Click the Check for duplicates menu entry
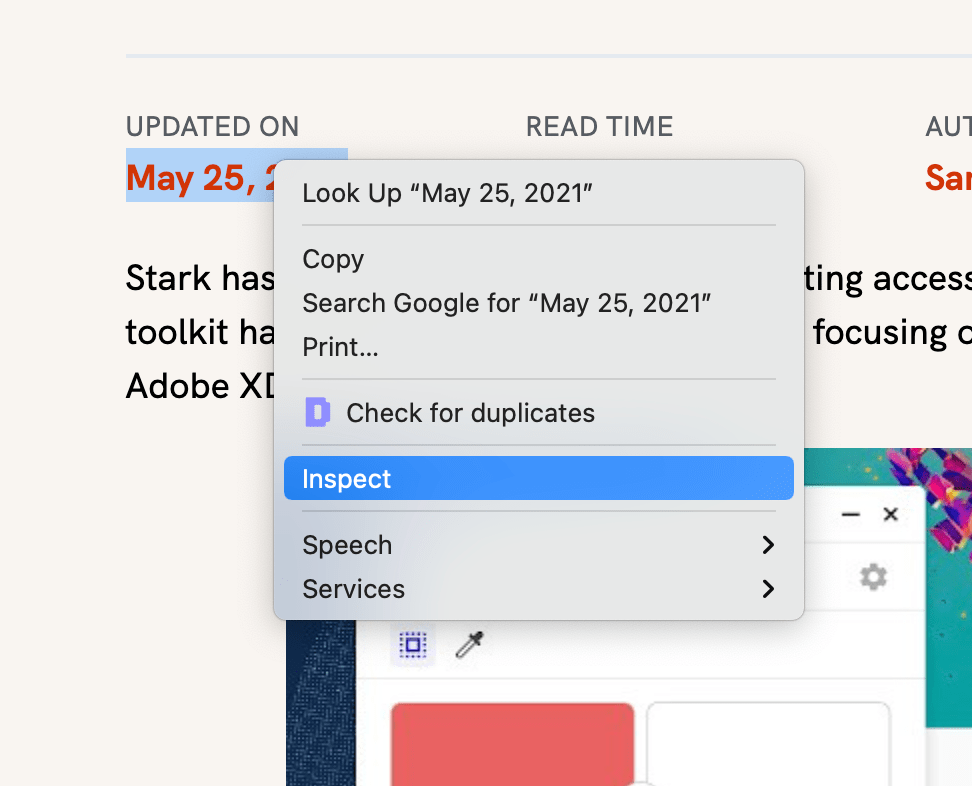The width and height of the screenshot is (972, 786). click(x=470, y=412)
